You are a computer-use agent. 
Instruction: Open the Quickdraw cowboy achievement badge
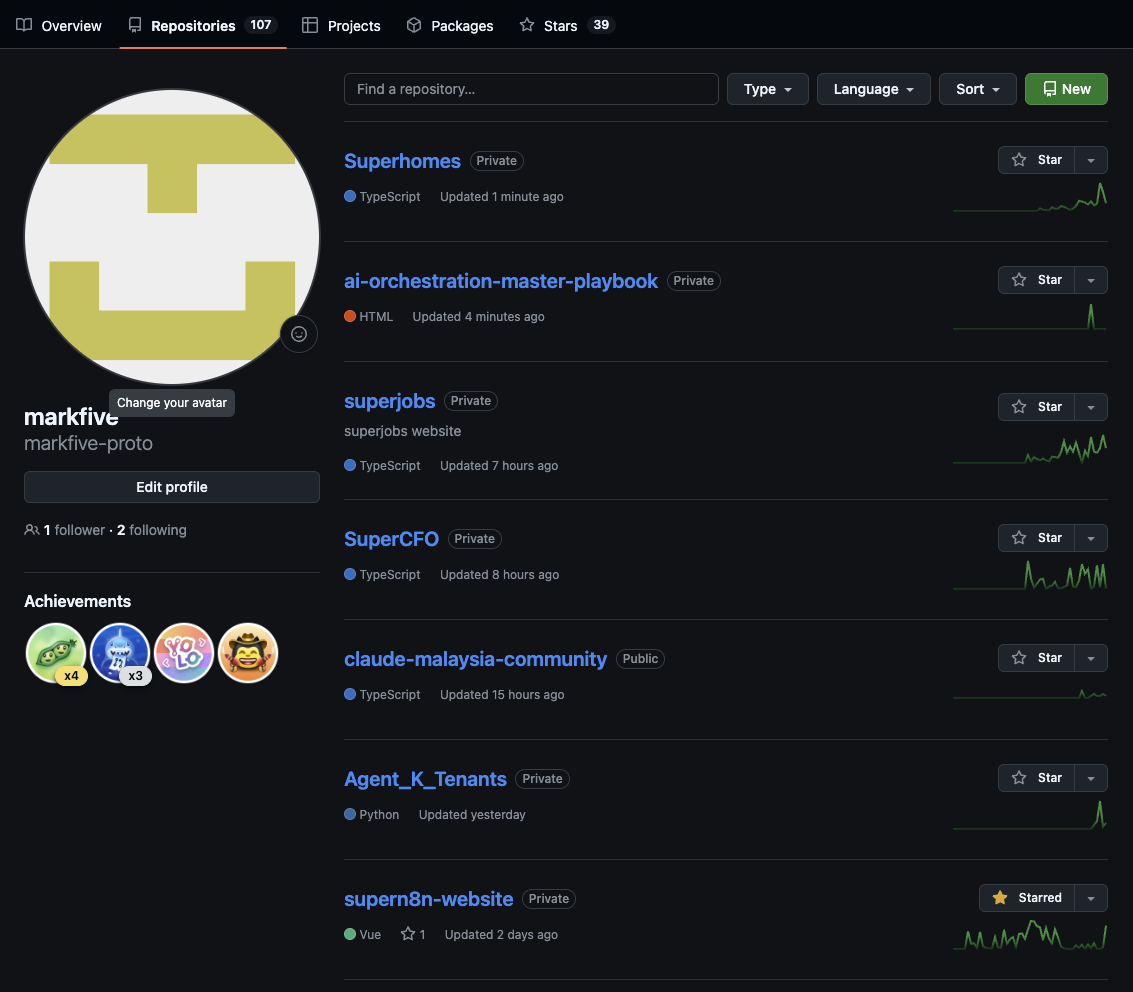tap(248, 653)
